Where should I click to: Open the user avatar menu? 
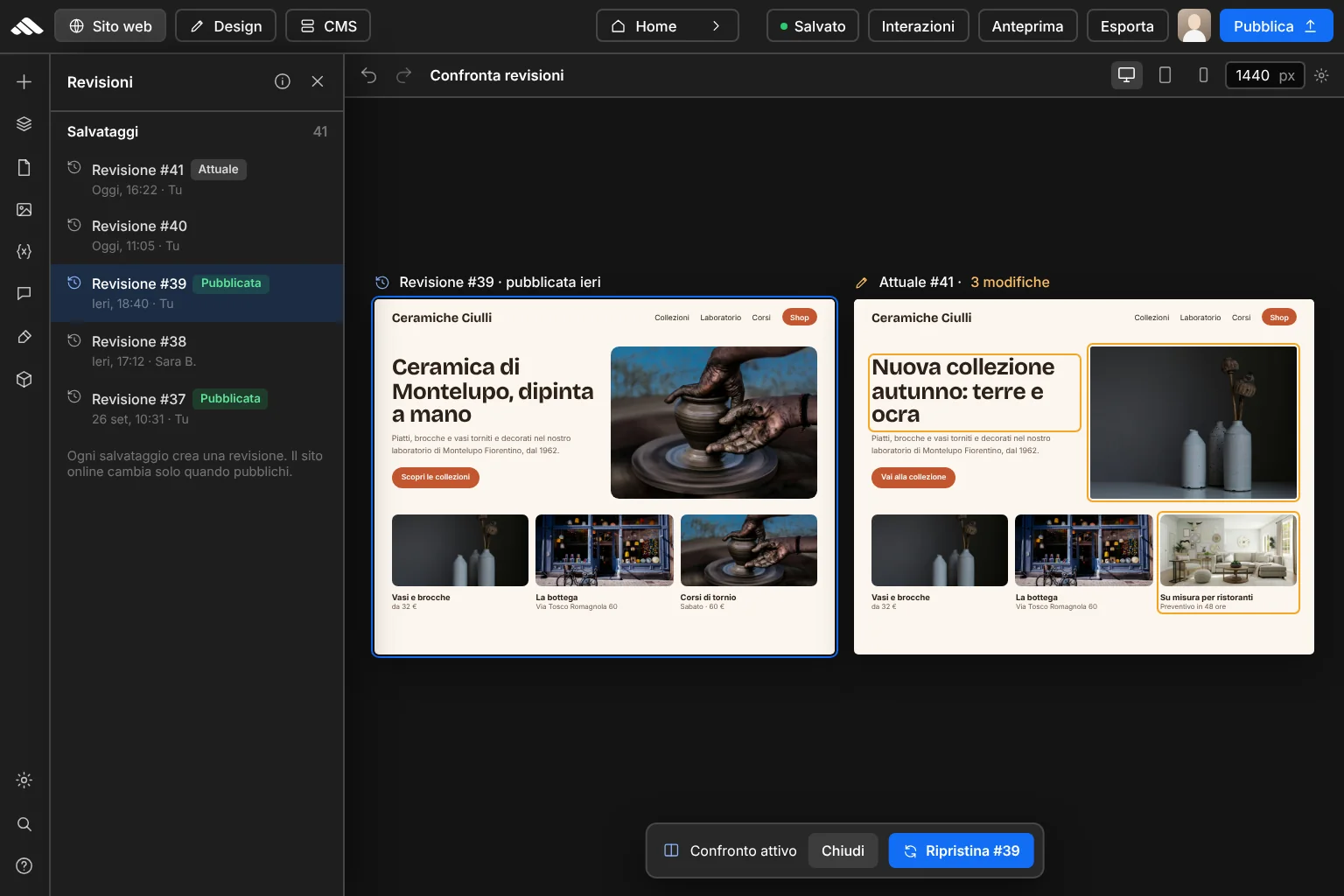(1194, 25)
